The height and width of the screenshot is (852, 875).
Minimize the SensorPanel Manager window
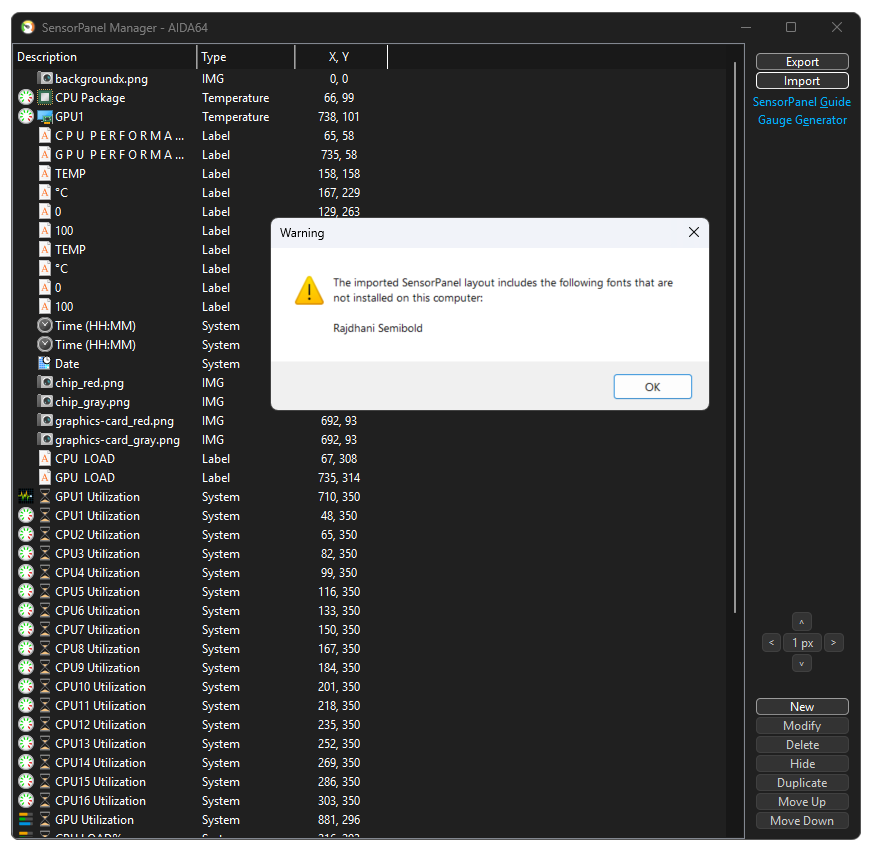746,27
